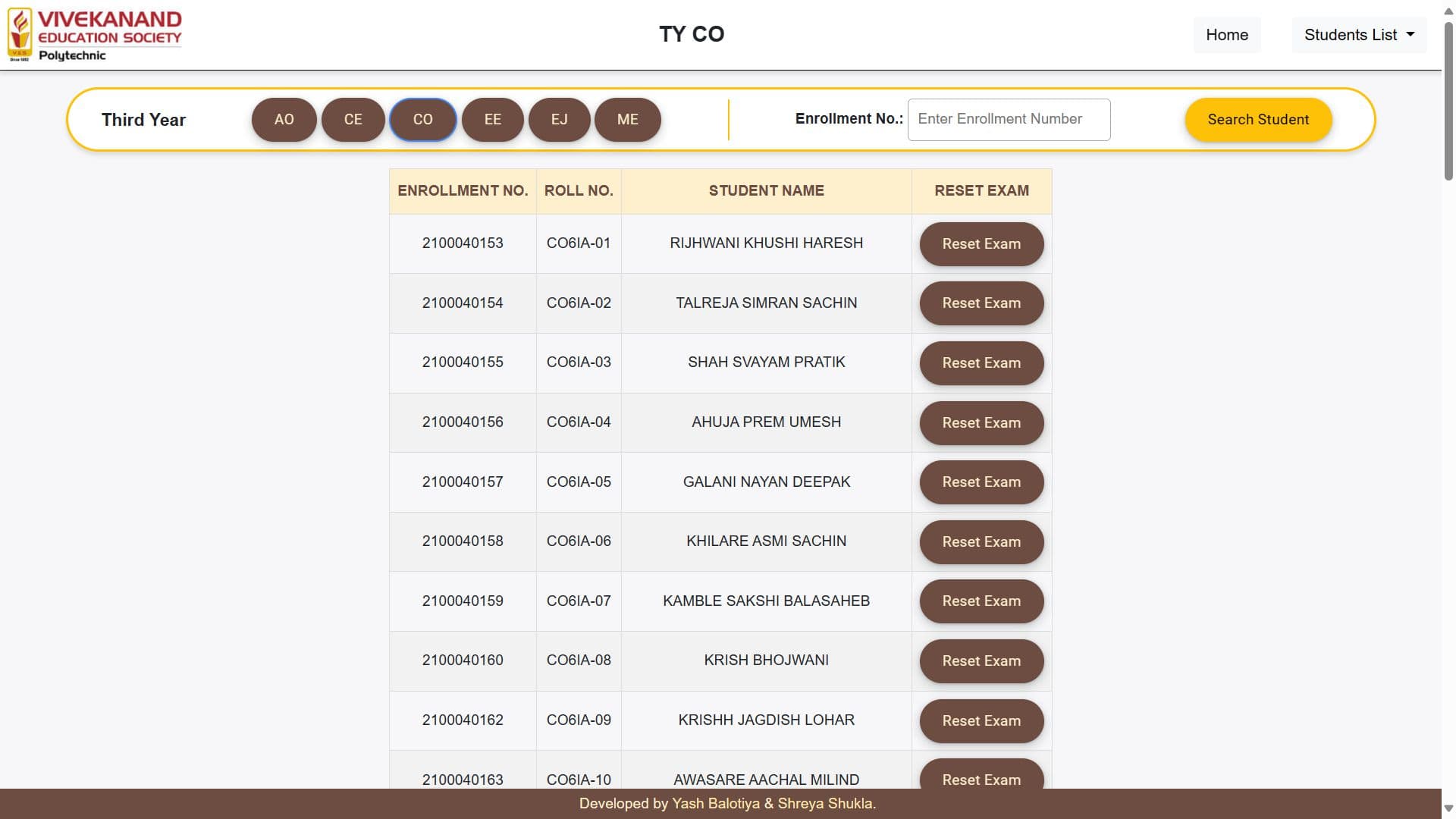Click the scrollbar down arrow
1456x819 pixels.
click(1447, 808)
